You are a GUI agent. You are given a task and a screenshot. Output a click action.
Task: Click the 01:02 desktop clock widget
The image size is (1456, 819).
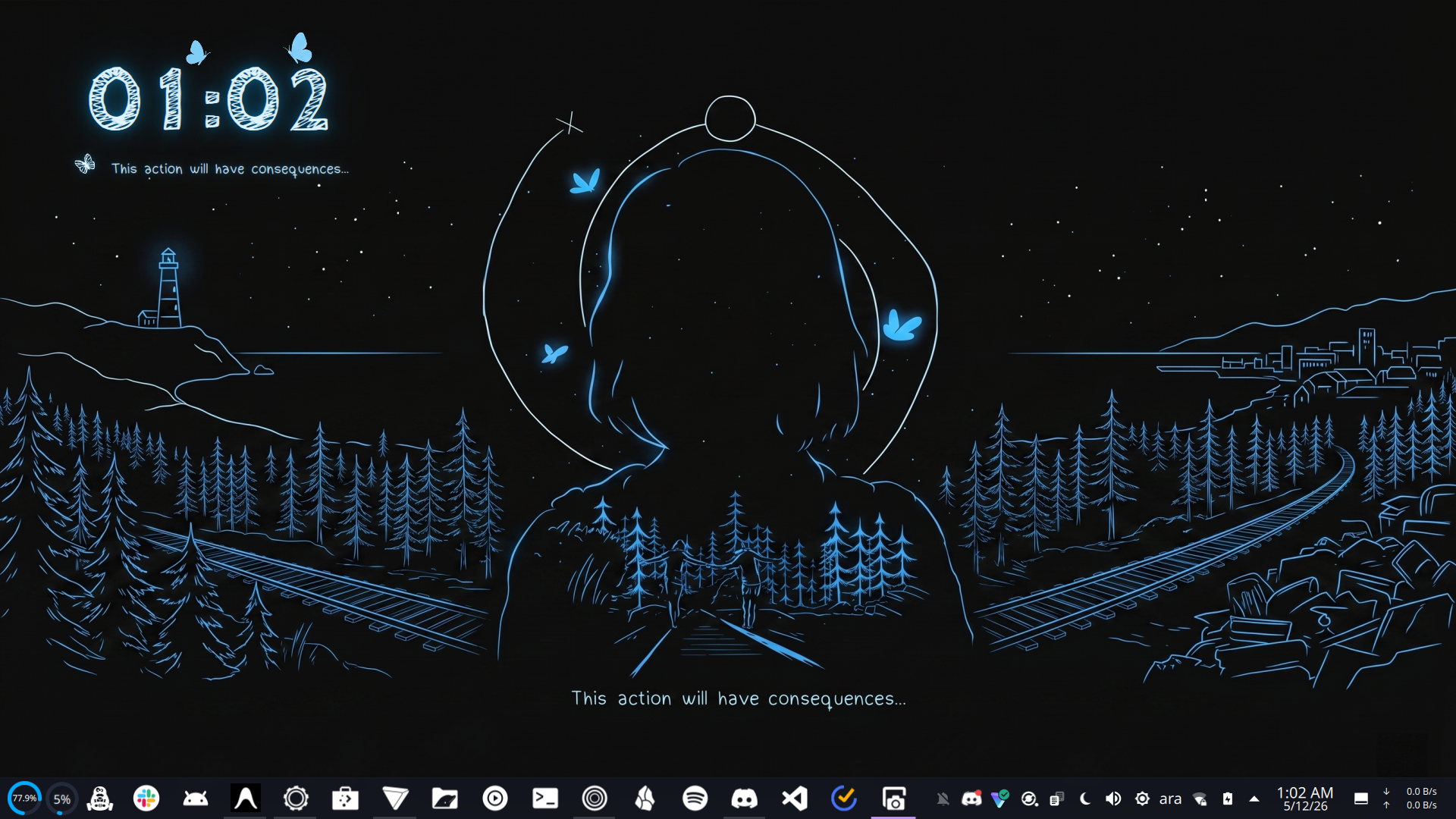(209, 99)
